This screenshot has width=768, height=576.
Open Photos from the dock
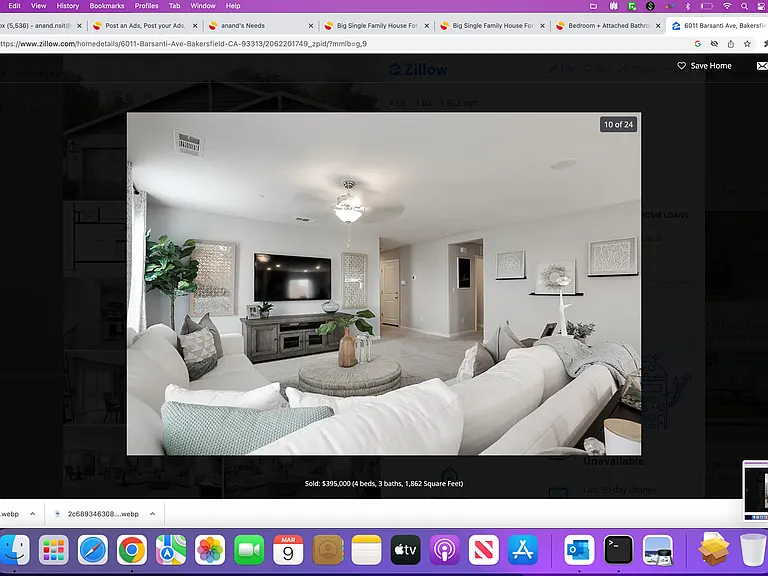210,550
